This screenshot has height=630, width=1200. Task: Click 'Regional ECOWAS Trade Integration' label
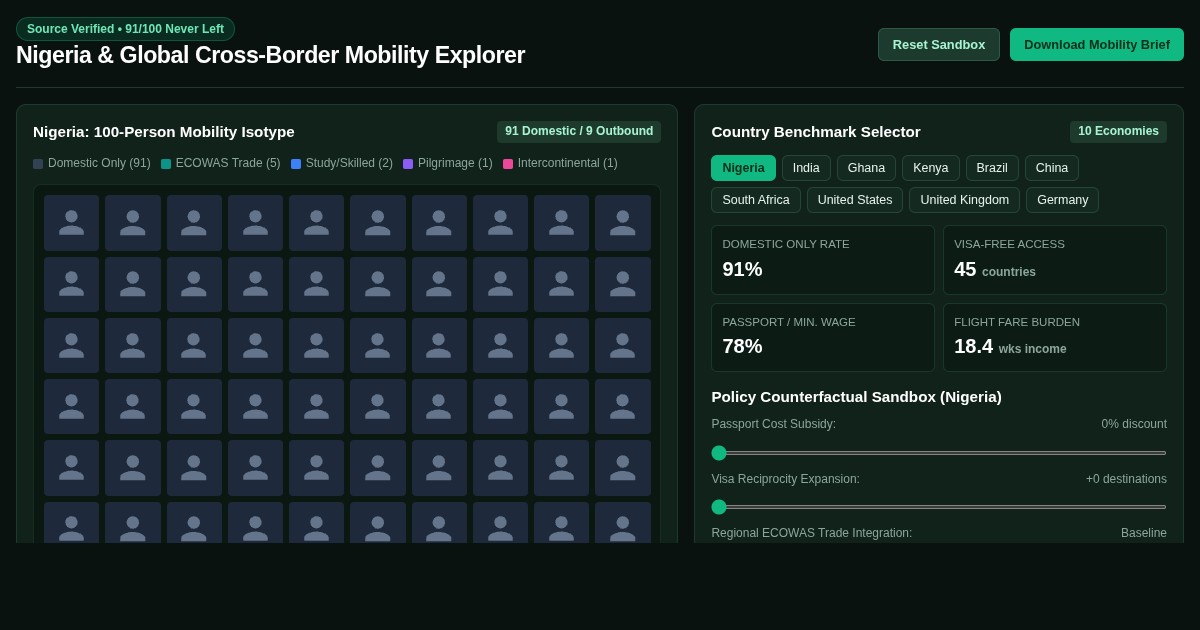(x=812, y=533)
